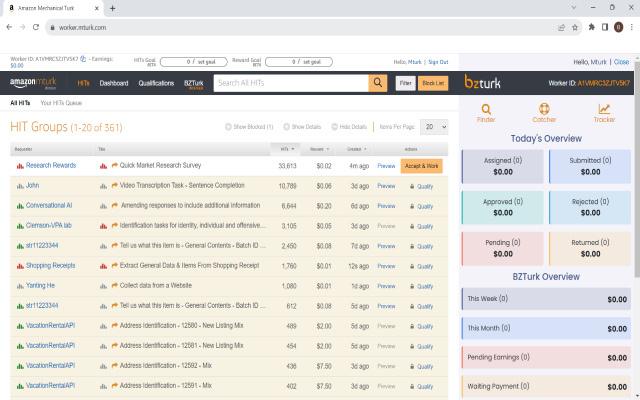Open the browser extensions puzzle icon
Viewport: 640px width, 400px height.
click(x=591, y=27)
